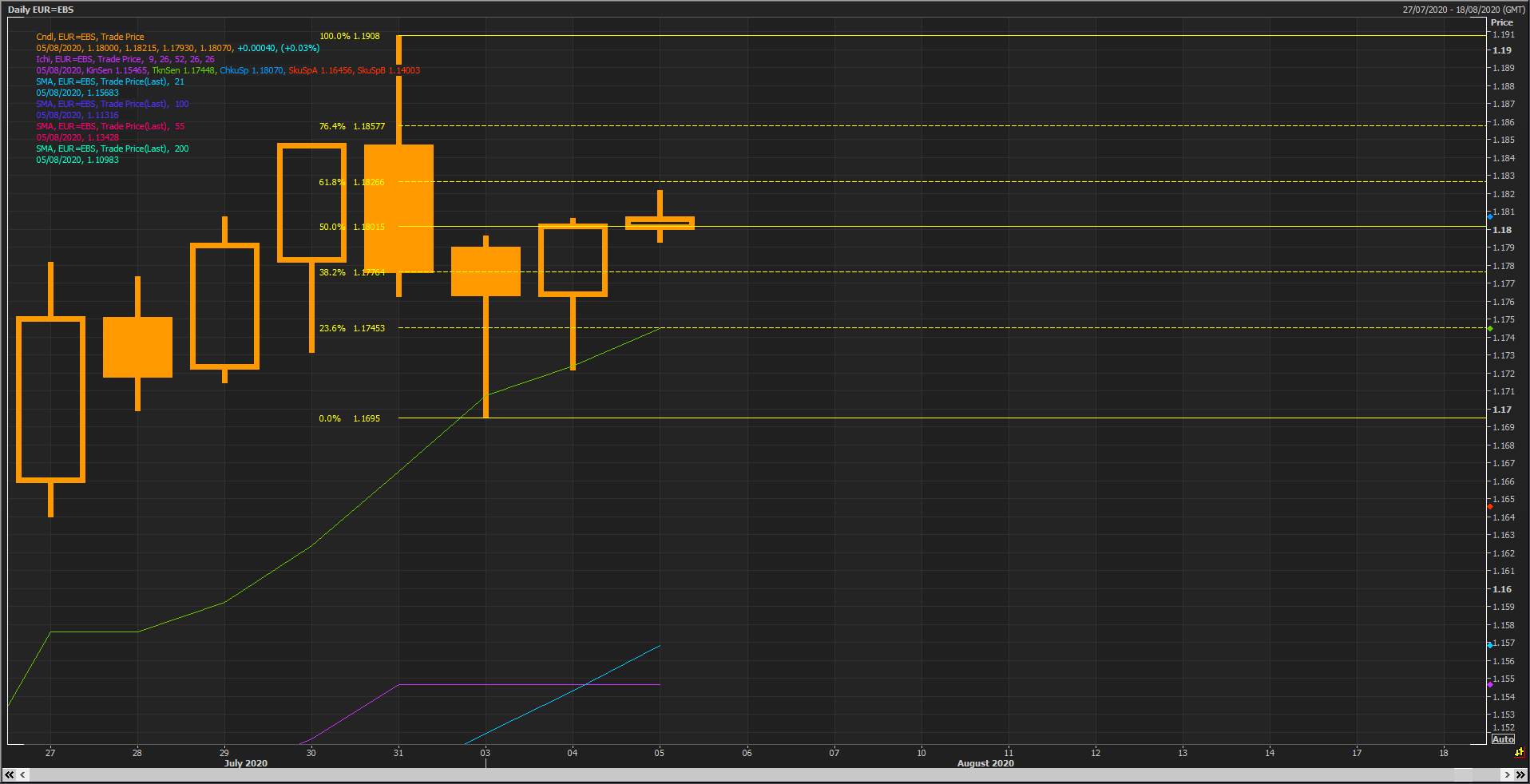Jump to latest data with the double-right arrow
1530x784 pixels.
point(1520,774)
